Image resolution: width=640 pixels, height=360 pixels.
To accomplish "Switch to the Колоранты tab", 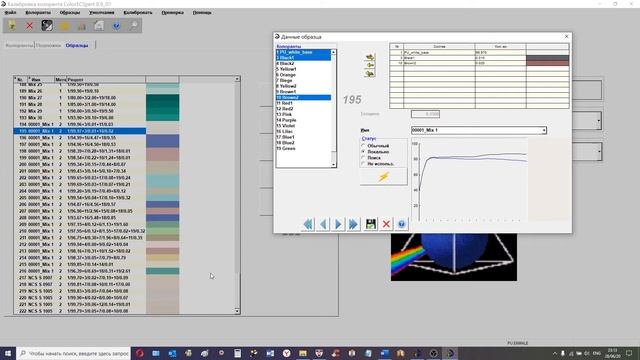I will [19, 45].
